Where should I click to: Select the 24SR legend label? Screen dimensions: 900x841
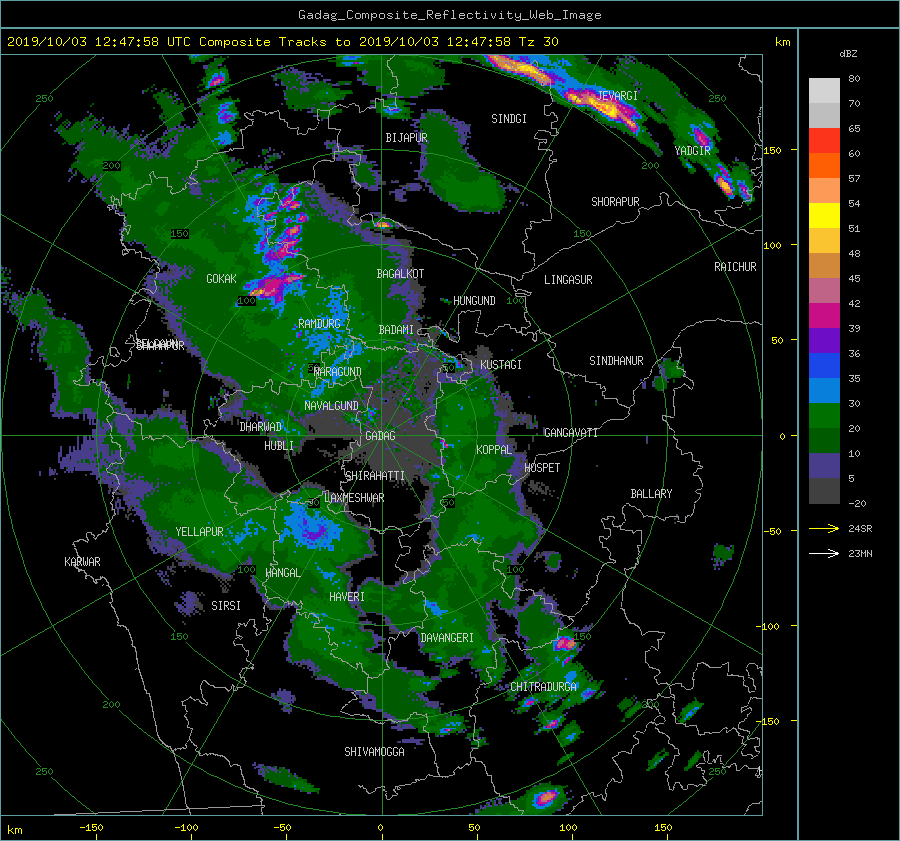[x=860, y=529]
